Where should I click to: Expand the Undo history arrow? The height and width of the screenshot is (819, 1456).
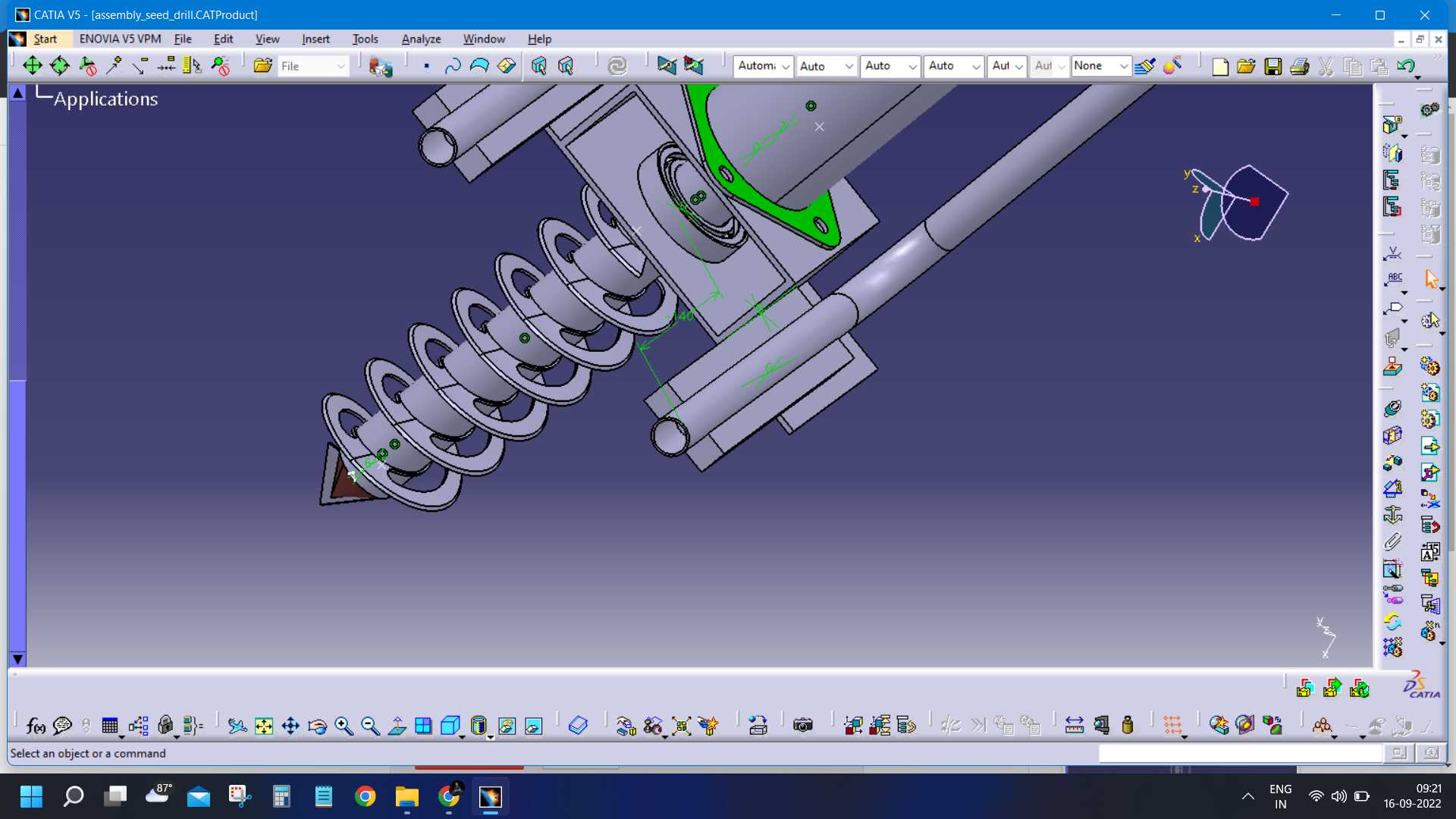point(1418,77)
